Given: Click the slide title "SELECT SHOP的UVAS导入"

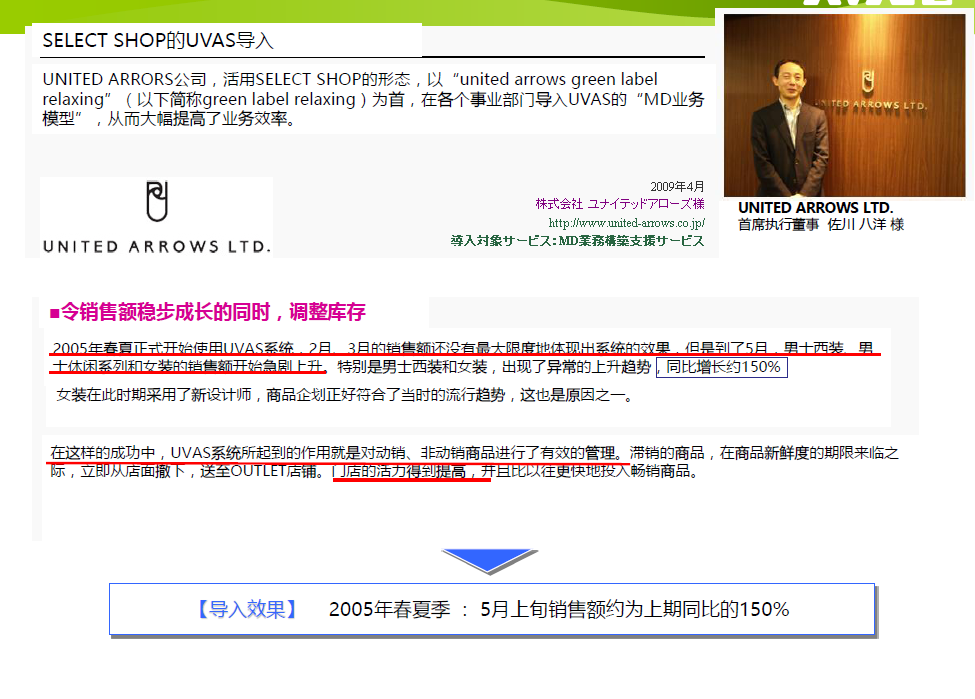Looking at the screenshot, I should (158, 41).
